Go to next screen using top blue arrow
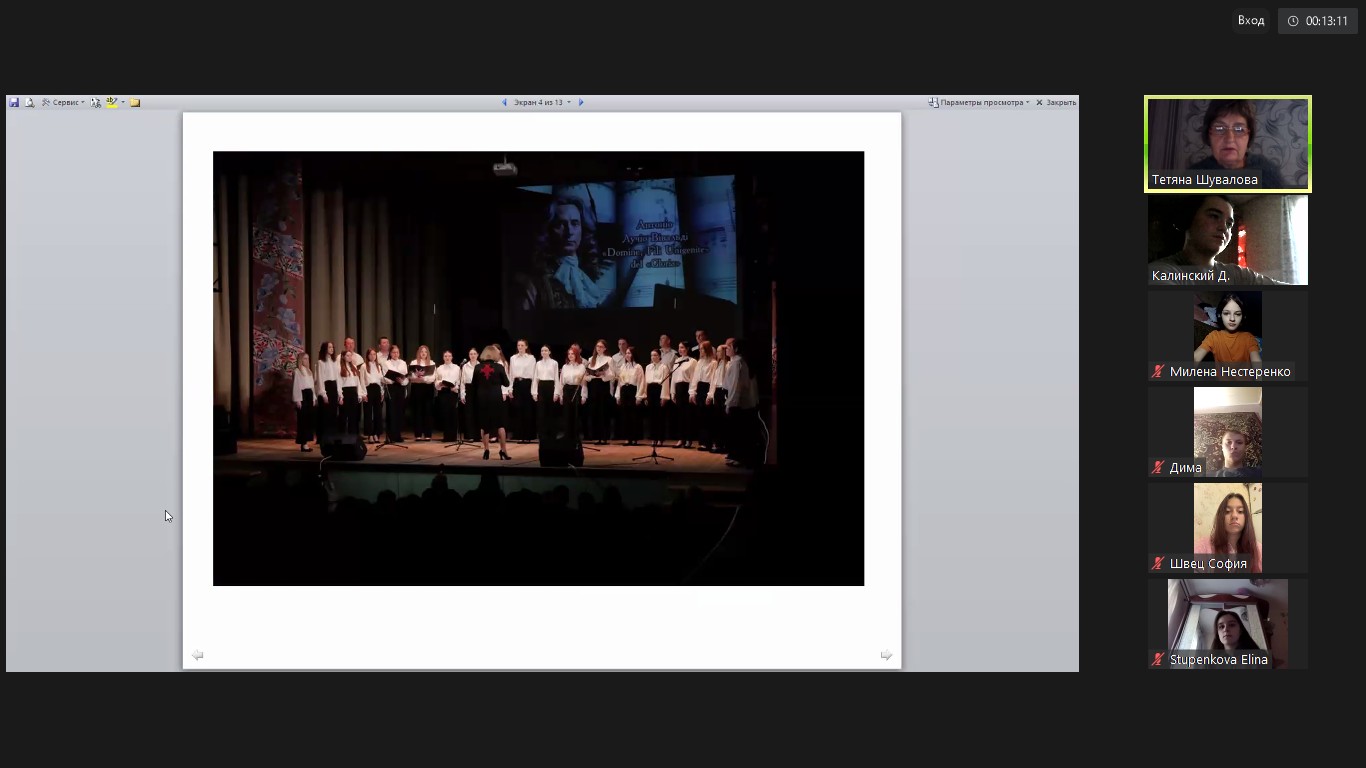This screenshot has height=768, width=1366. (581, 102)
